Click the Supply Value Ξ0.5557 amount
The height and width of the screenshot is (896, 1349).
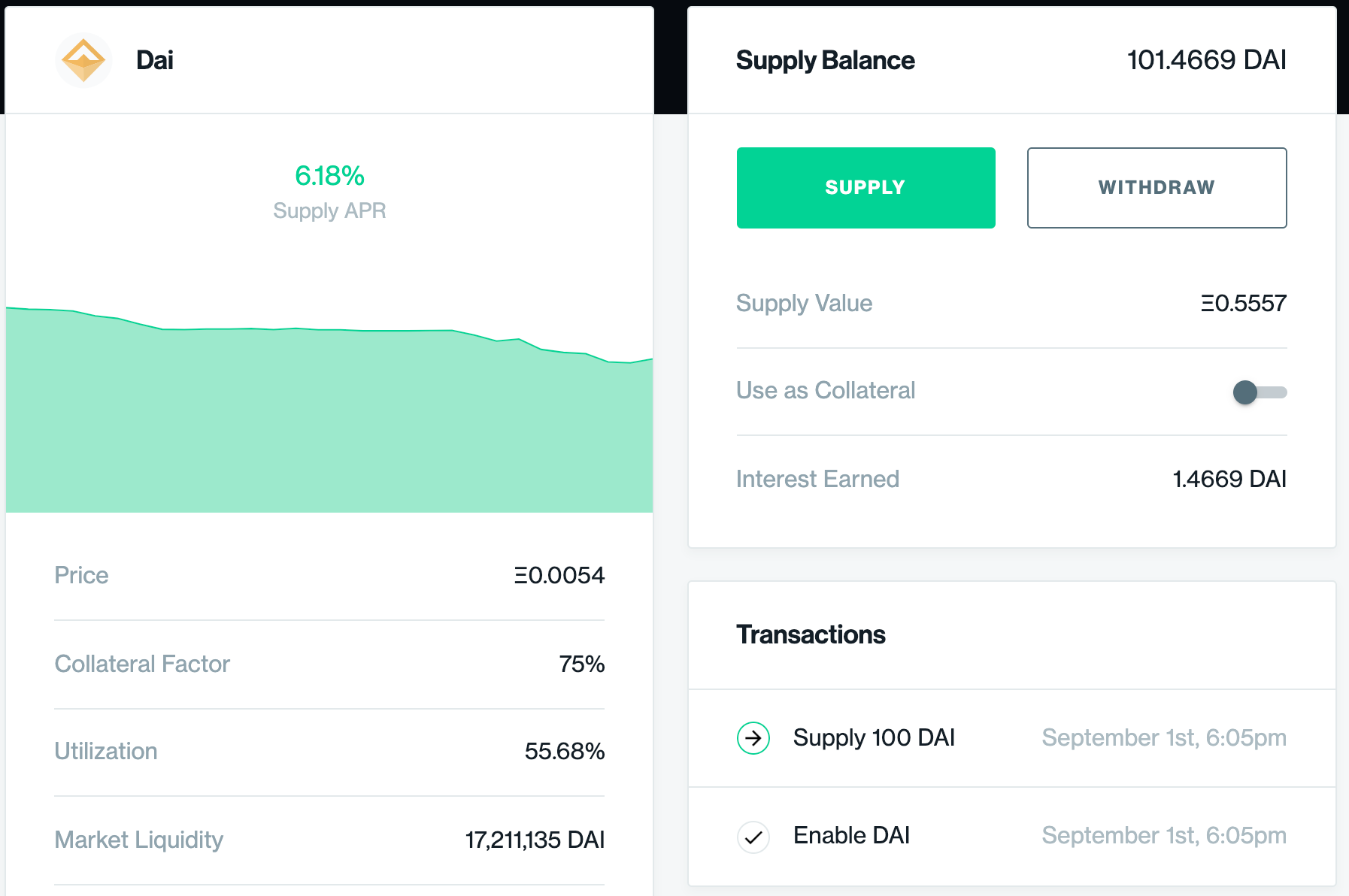[1243, 304]
